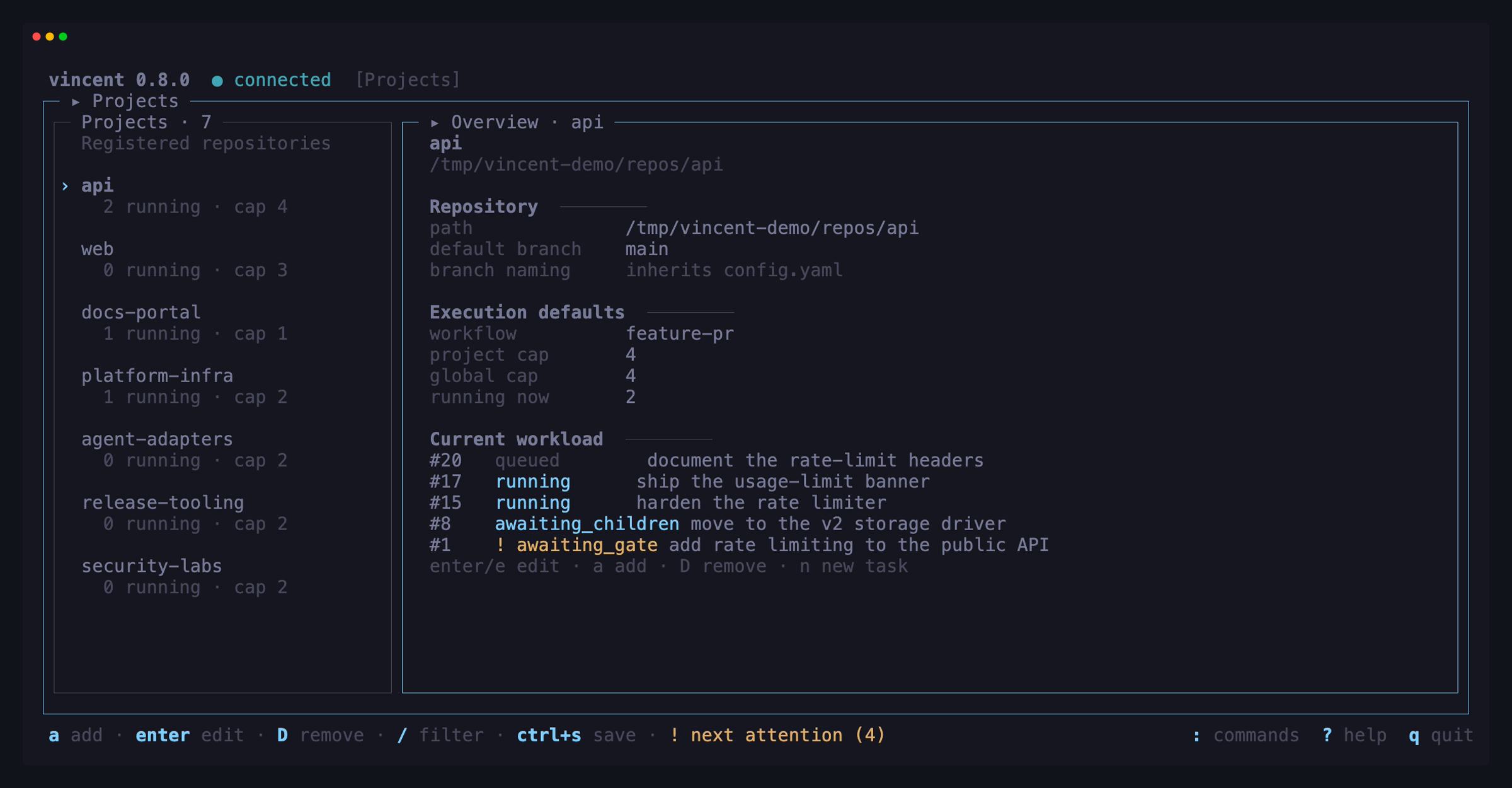The image size is (1512, 788).
Task: Click the Repository section heading
Action: coord(484,207)
